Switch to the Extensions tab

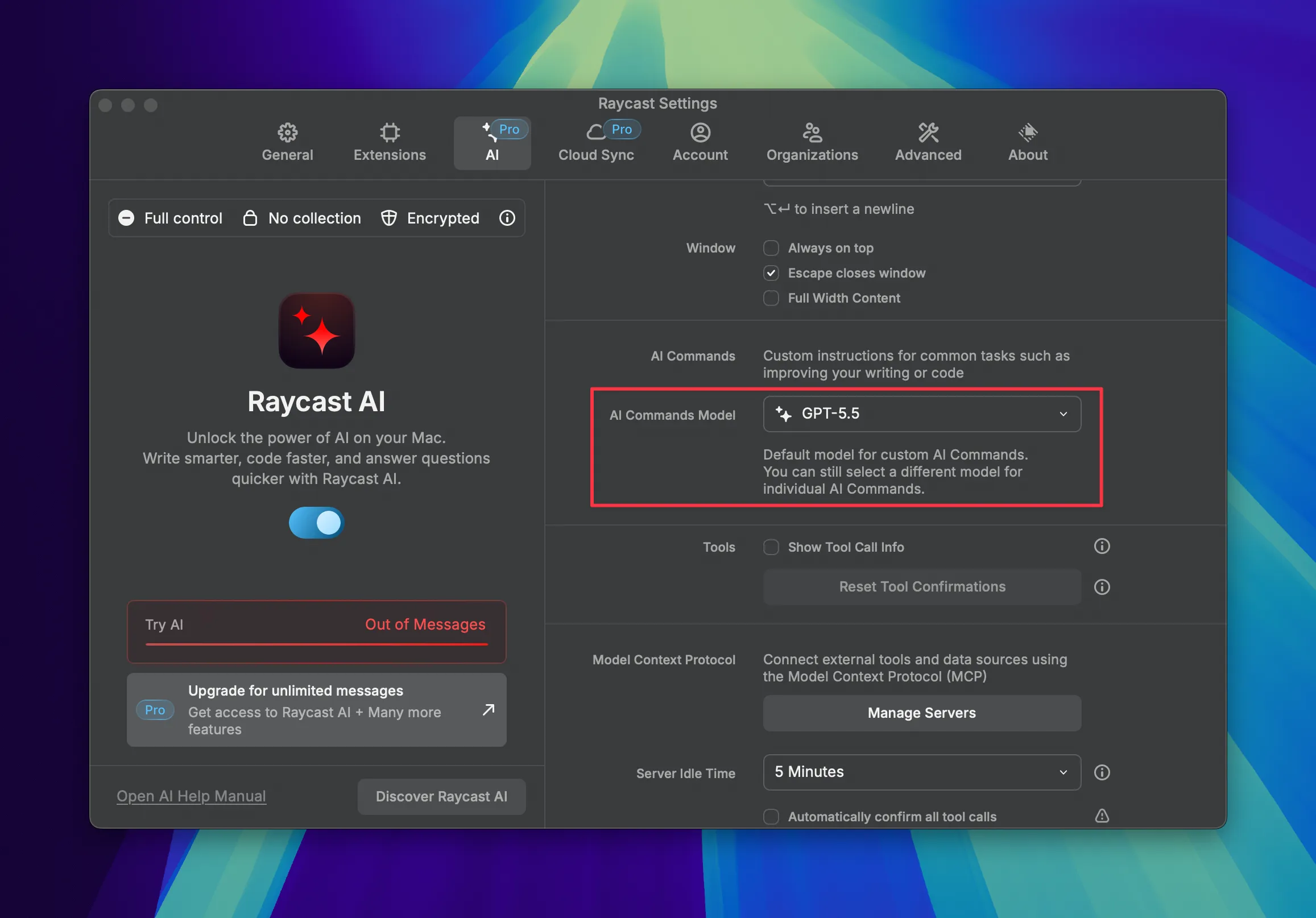[389, 143]
